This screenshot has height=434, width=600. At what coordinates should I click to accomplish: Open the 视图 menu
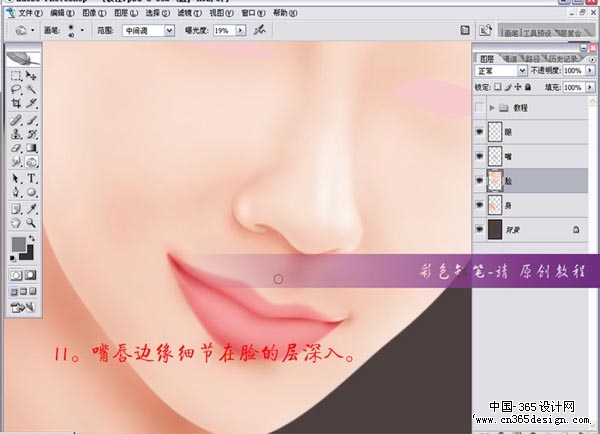pyautogui.click(x=221, y=13)
